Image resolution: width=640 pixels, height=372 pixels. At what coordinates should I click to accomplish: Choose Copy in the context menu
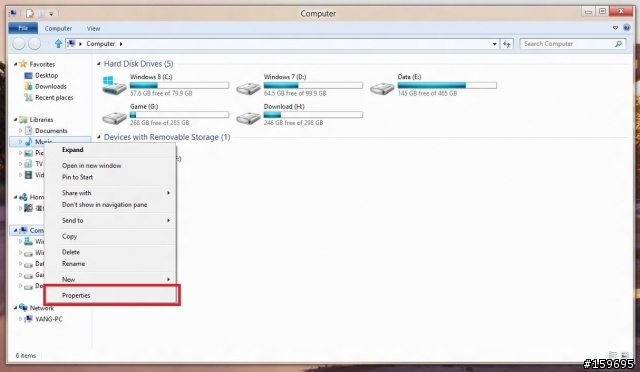coord(110,236)
